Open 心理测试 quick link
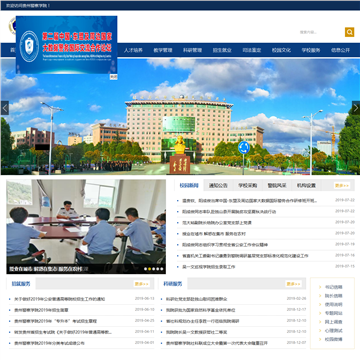360x360 pixels. (333, 331)
